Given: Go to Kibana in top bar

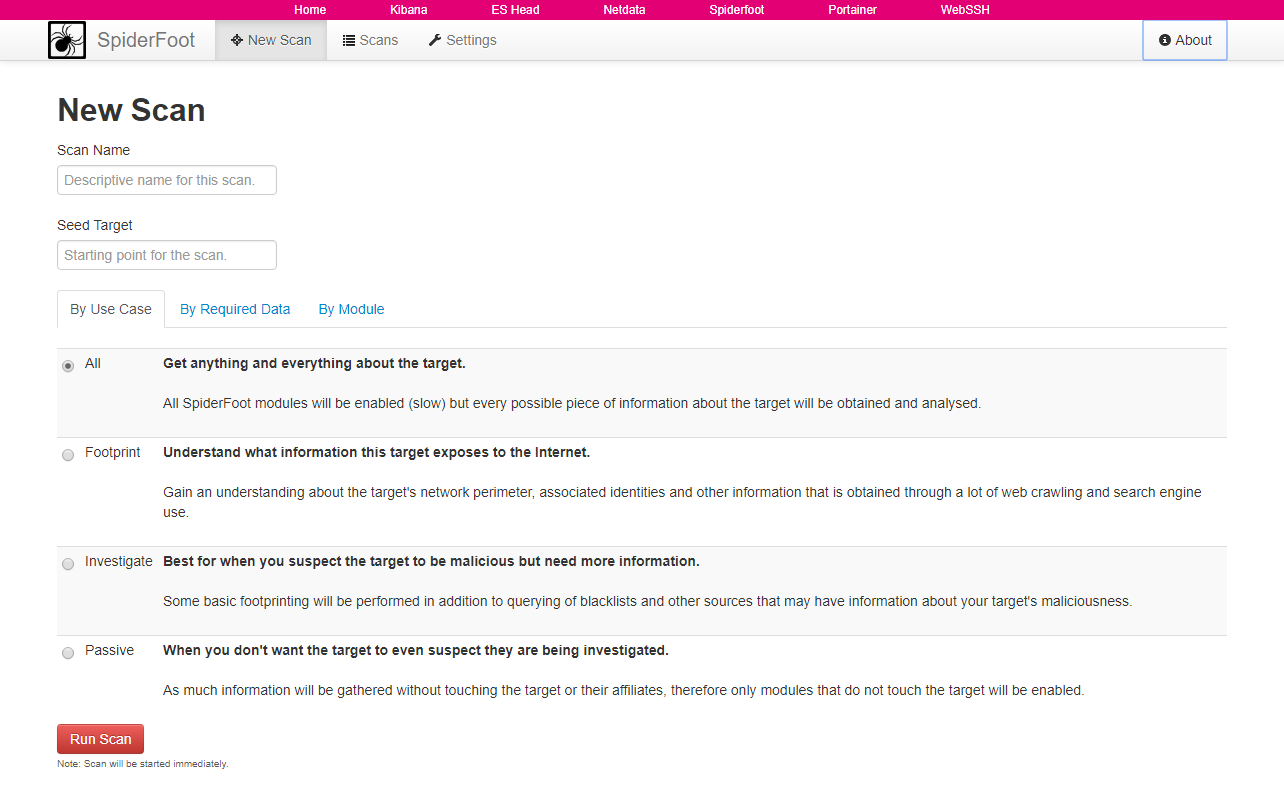Looking at the screenshot, I should [408, 10].
